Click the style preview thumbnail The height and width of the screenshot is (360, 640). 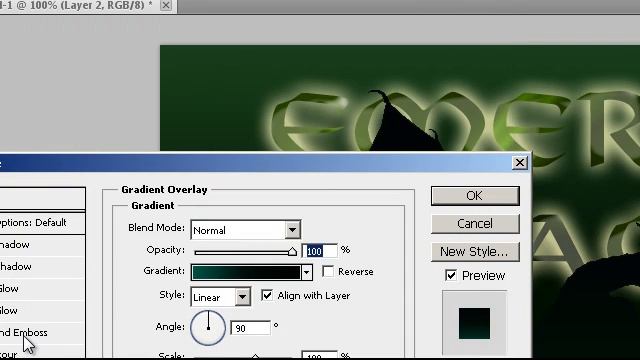[474, 323]
